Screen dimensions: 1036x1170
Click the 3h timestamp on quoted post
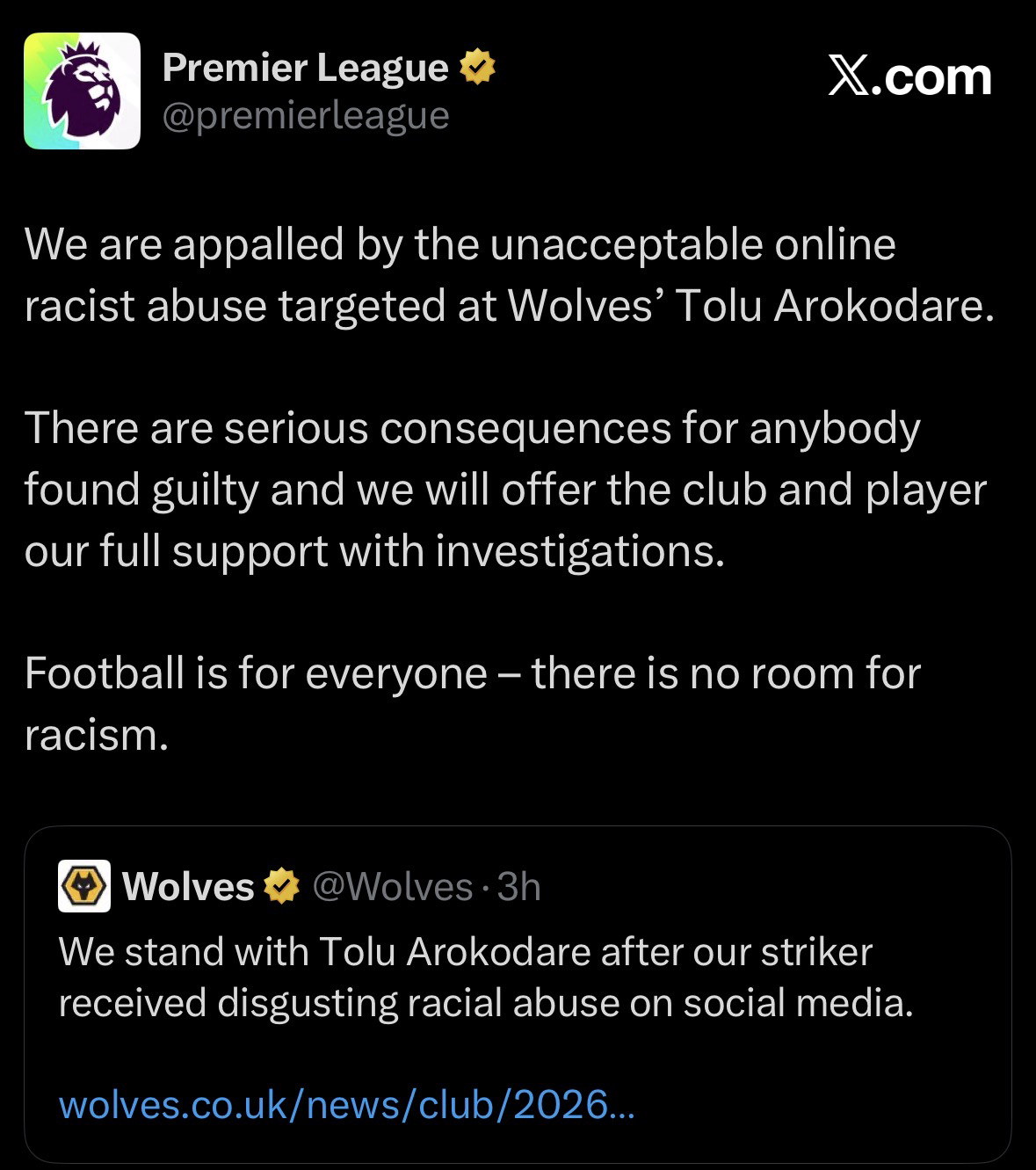(x=519, y=886)
